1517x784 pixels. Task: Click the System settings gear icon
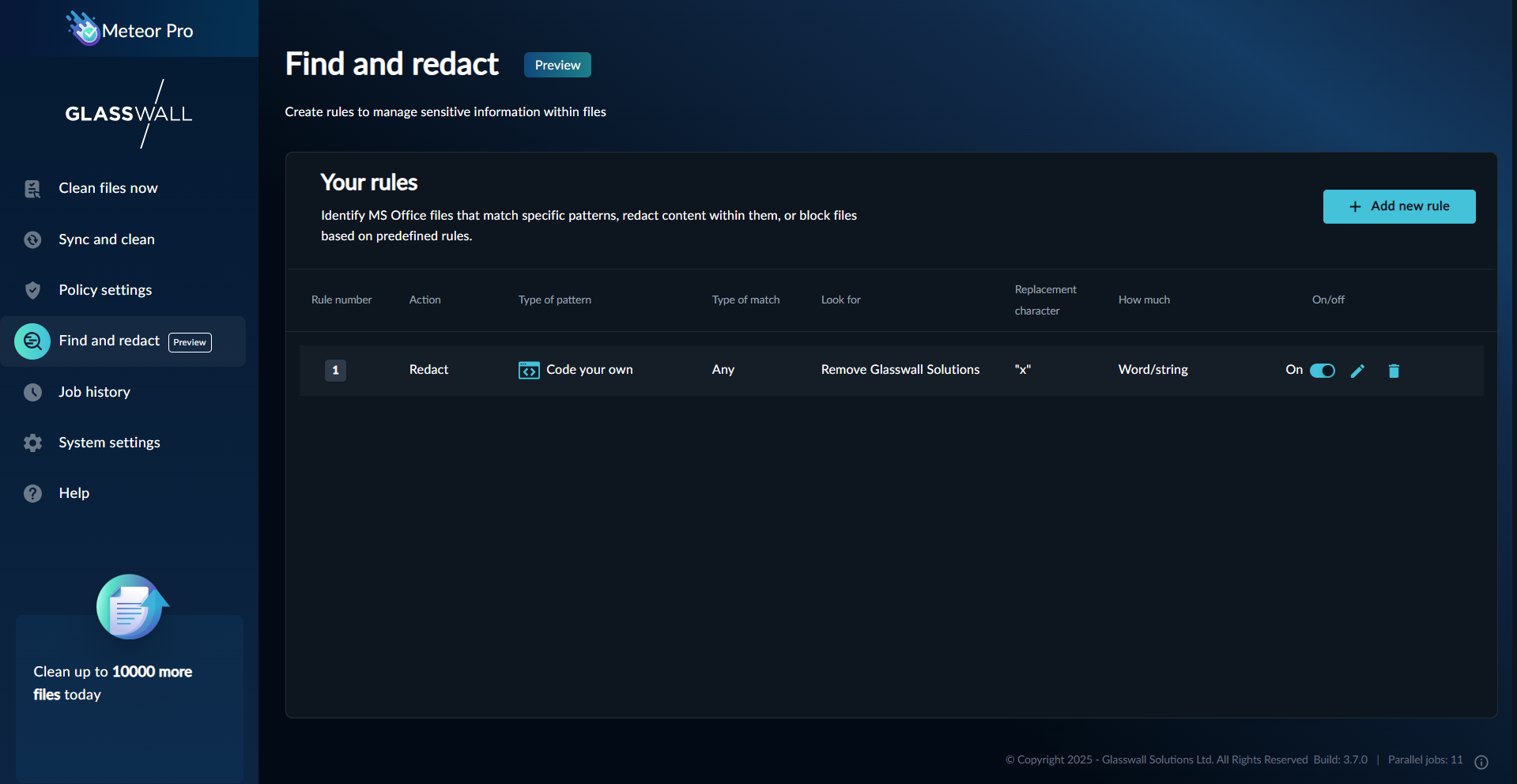click(x=32, y=443)
